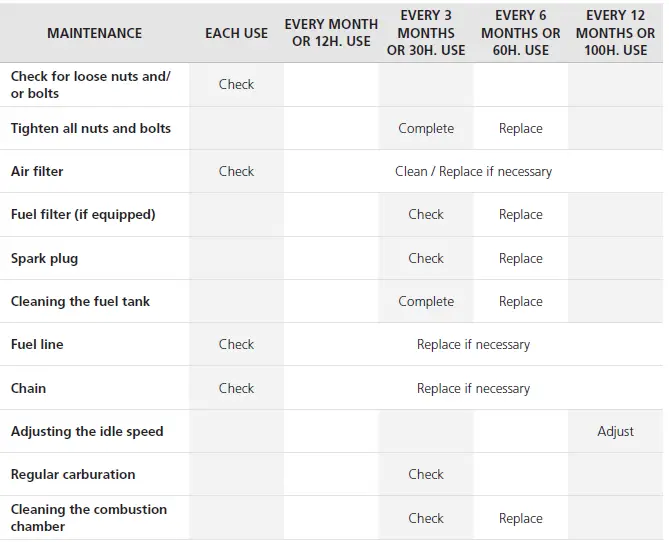The height and width of the screenshot is (542, 669).
Task: Select the "Fuel filter (if equipped)" label
Action: click(83, 214)
